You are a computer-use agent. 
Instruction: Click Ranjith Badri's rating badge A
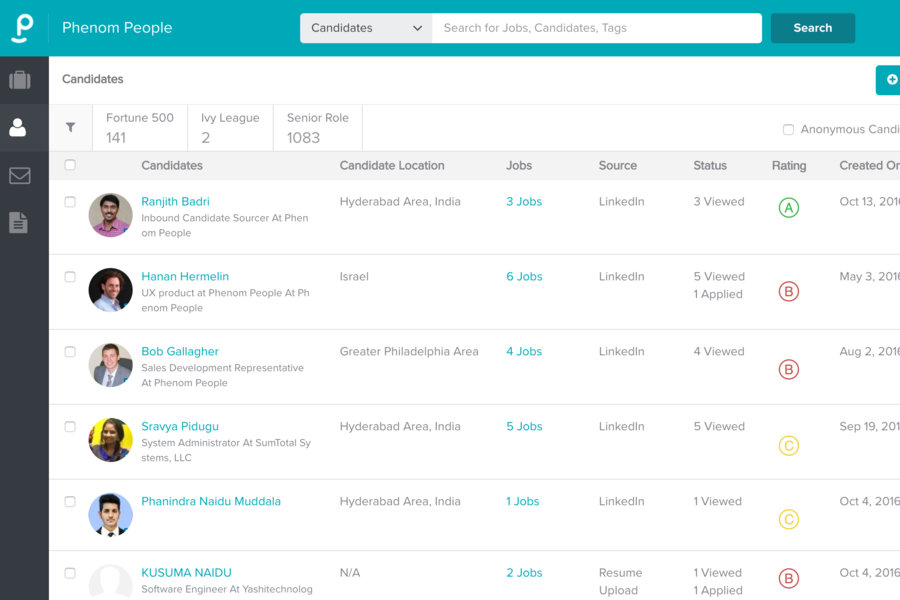point(789,208)
